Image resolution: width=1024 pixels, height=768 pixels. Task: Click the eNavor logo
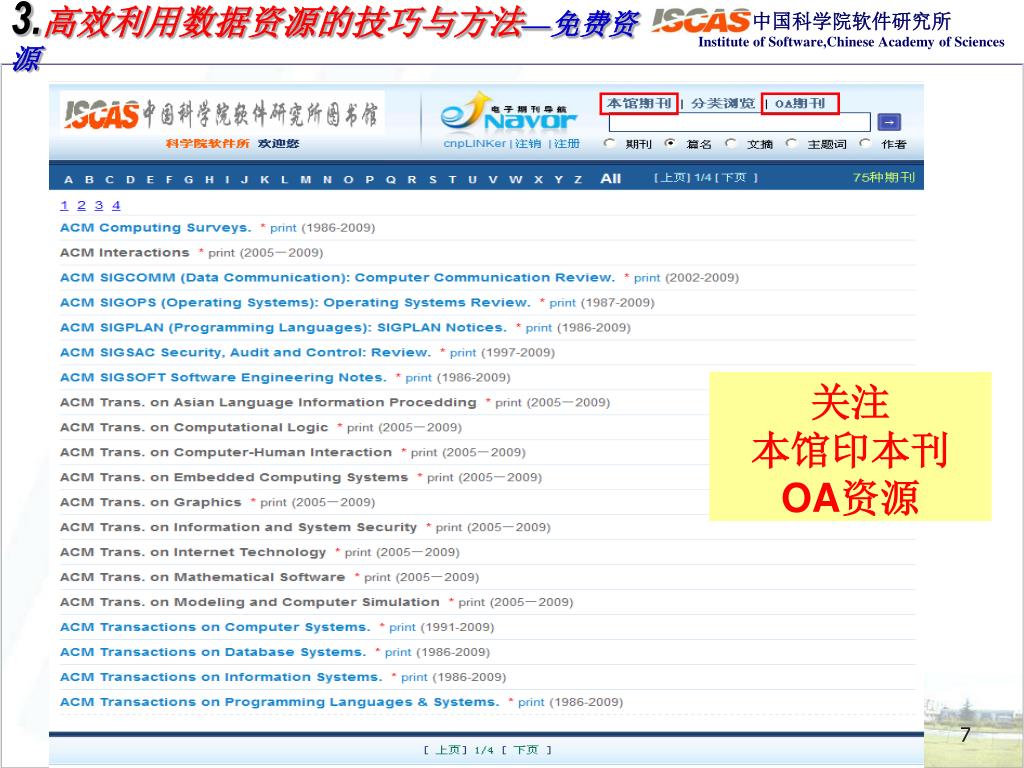(509, 112)
